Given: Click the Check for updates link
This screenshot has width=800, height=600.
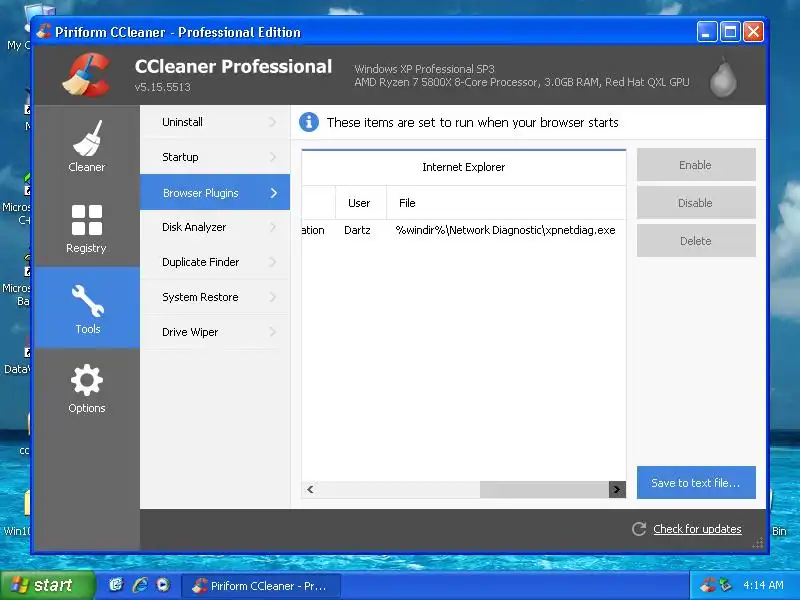Looking at the screenshot, I should click(x=697, y=529).
